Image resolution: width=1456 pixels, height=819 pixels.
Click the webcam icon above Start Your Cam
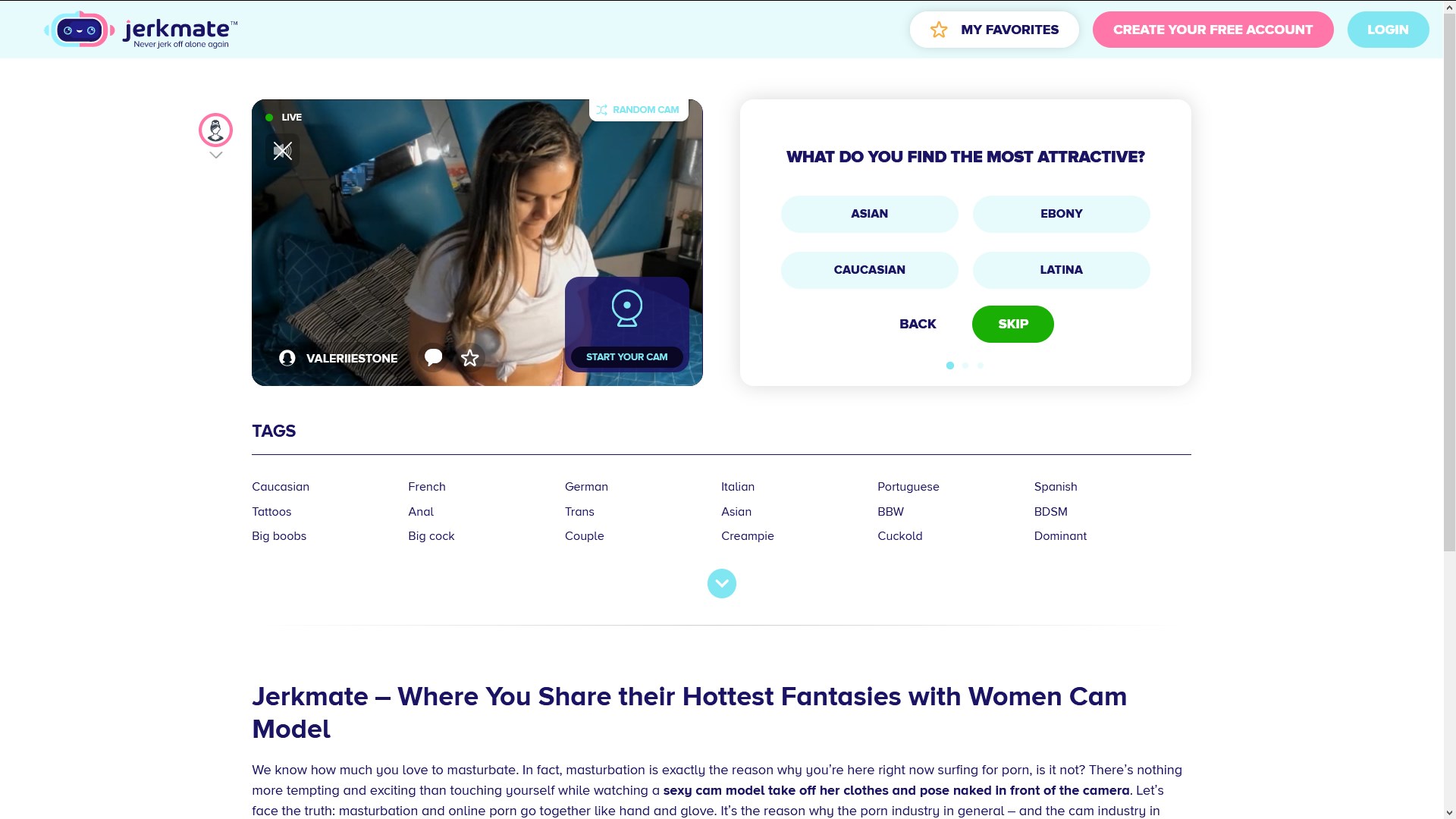coord(627,309)
